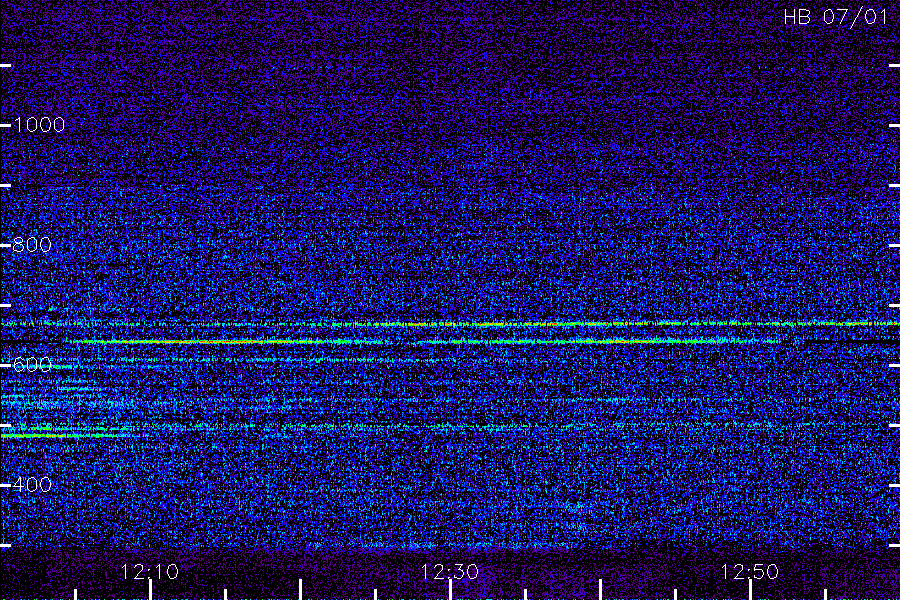
Task: Click the 12:10 time axis label
Action: [x=150, y=572]
